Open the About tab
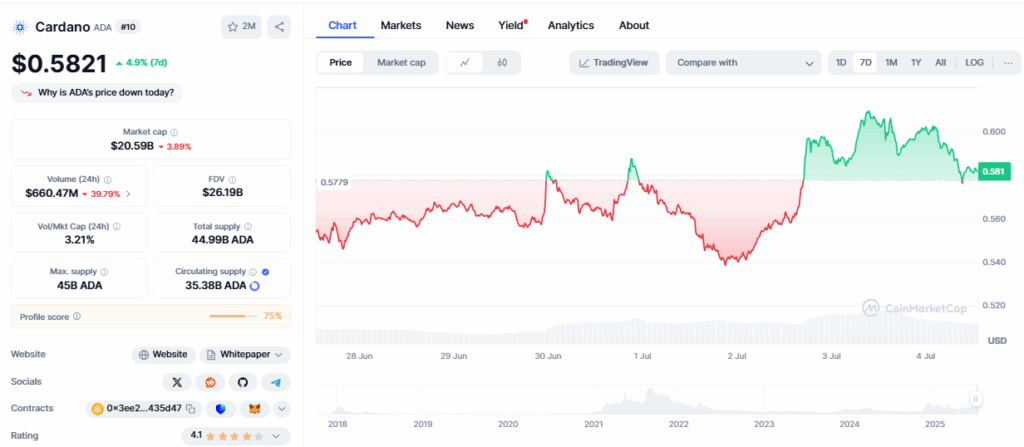The height and width of the screenshot is (447, 1024). [634, 25]
